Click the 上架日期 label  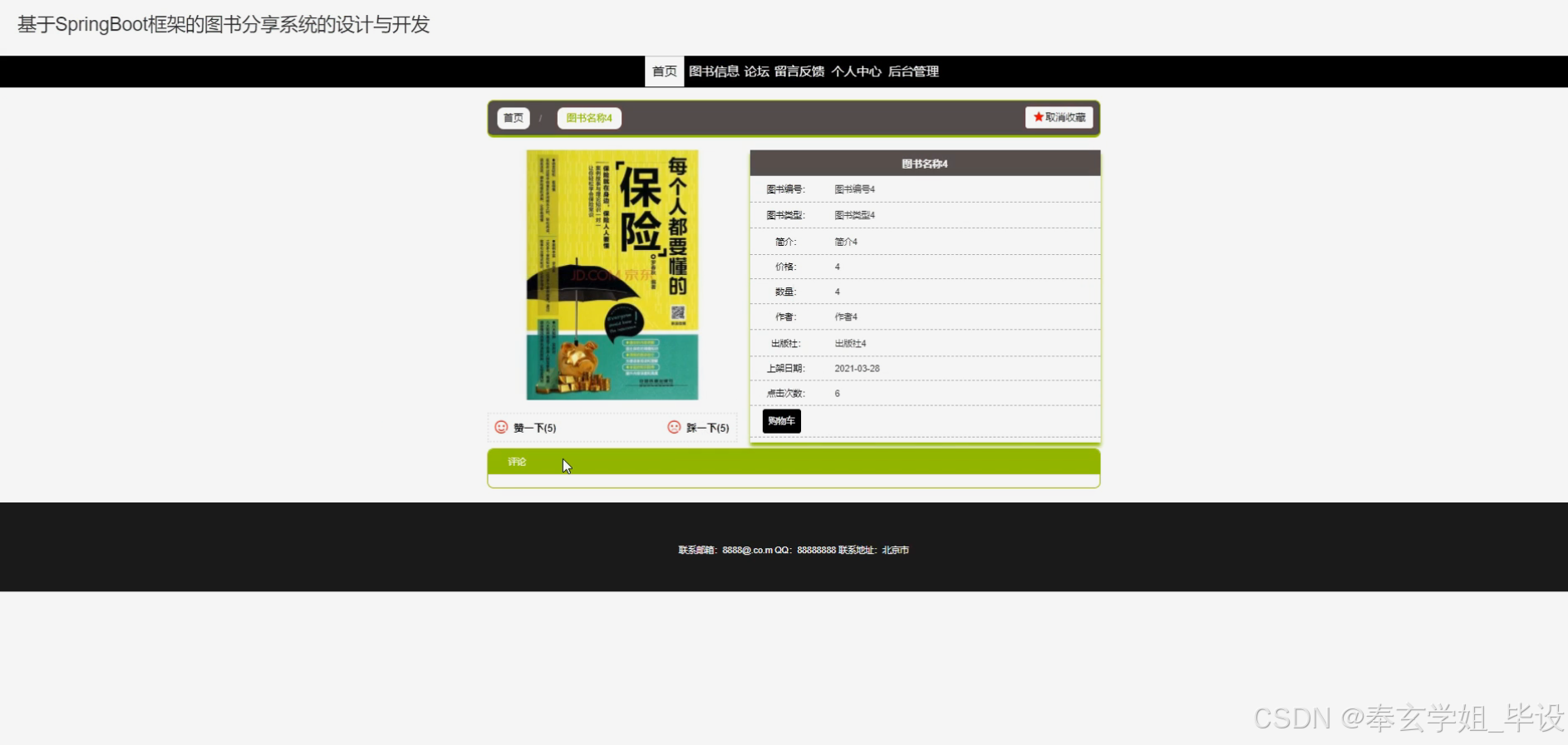click(x=785, y=368)
